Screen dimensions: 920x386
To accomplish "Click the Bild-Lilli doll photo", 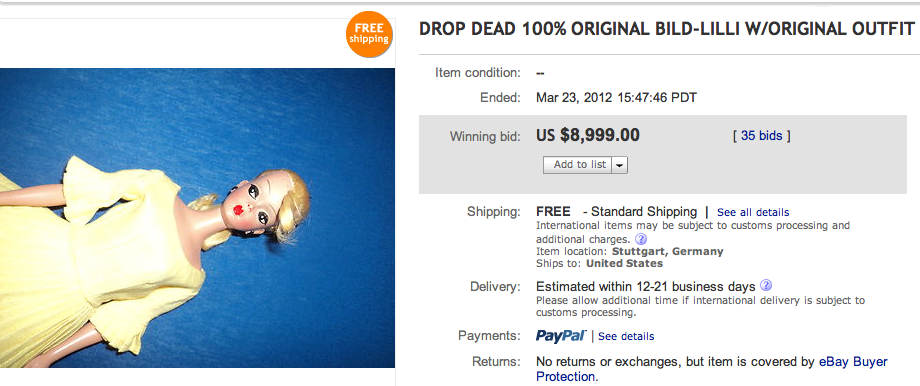I will (x=197, y=218).
